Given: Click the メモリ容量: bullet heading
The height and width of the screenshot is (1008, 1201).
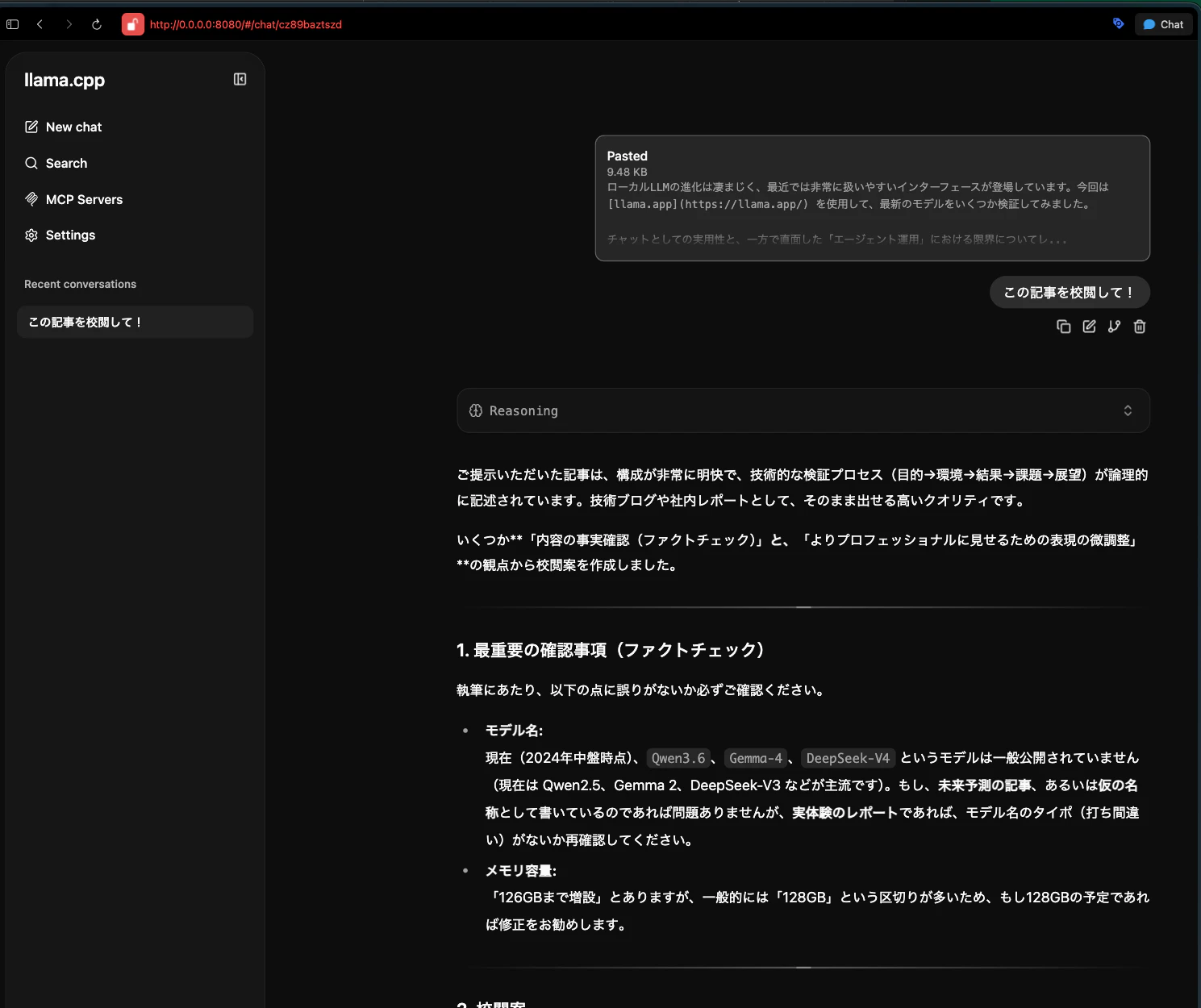Looking at the screenshot, I should tap(520, 871).
